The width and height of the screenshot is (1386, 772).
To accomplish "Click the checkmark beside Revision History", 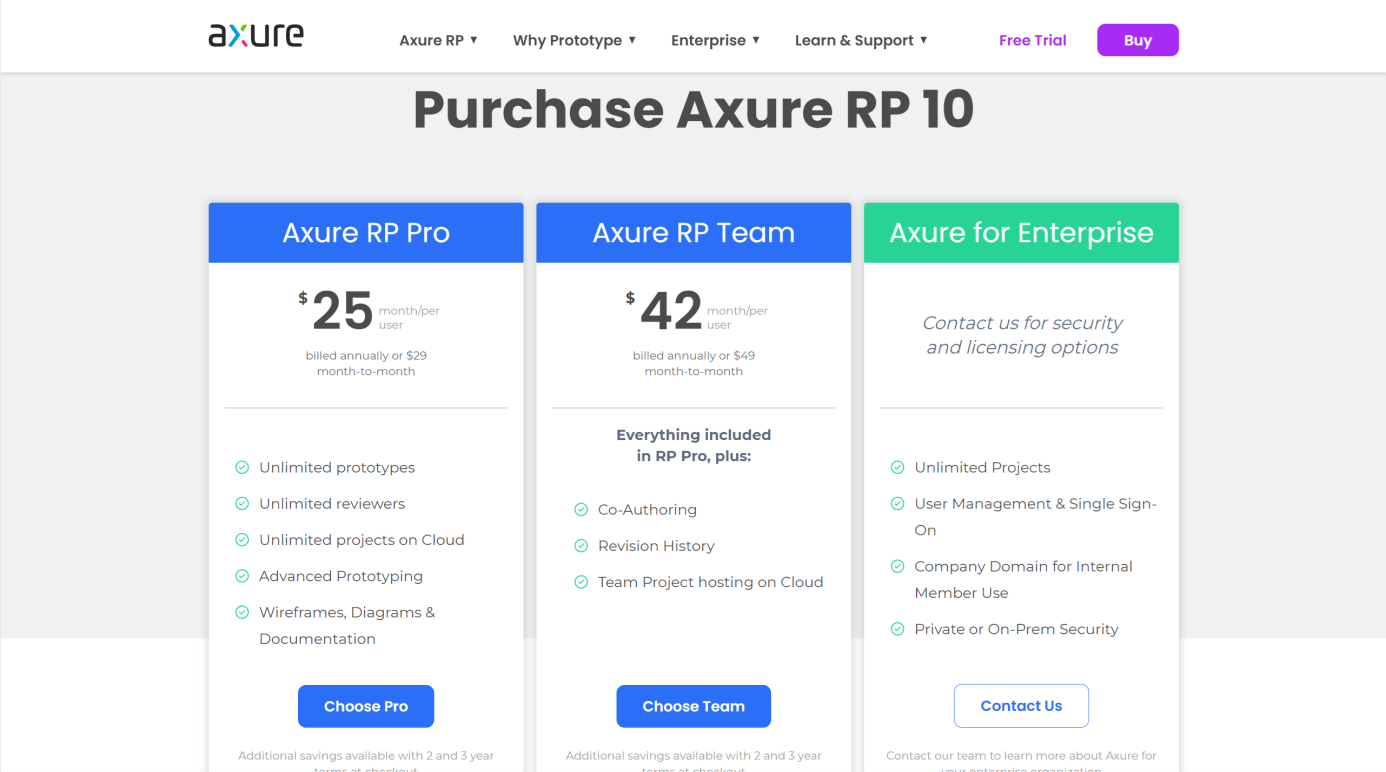I will 581,545.
